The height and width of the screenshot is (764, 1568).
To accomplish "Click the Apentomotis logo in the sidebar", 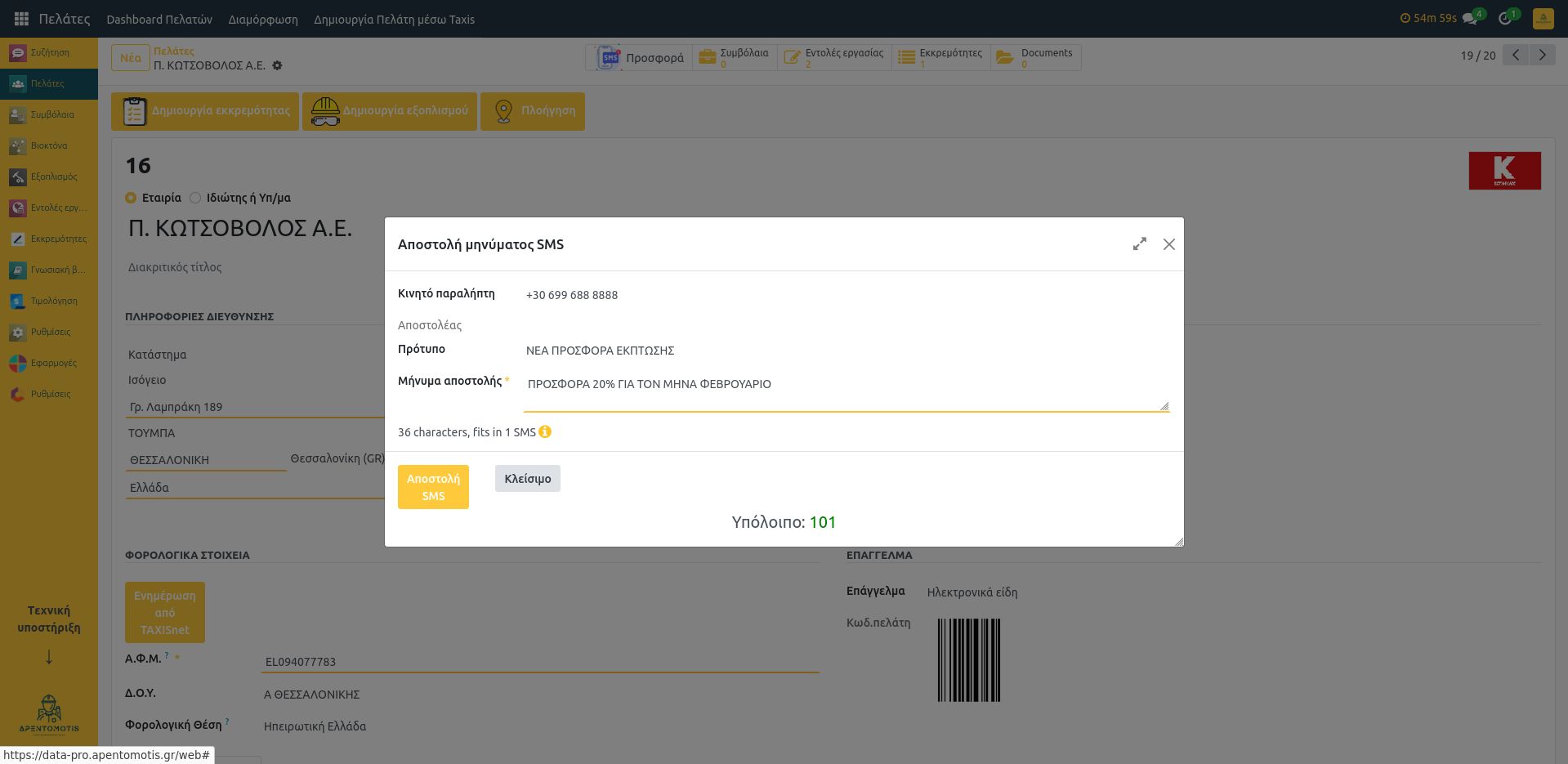I will point(49,715).
